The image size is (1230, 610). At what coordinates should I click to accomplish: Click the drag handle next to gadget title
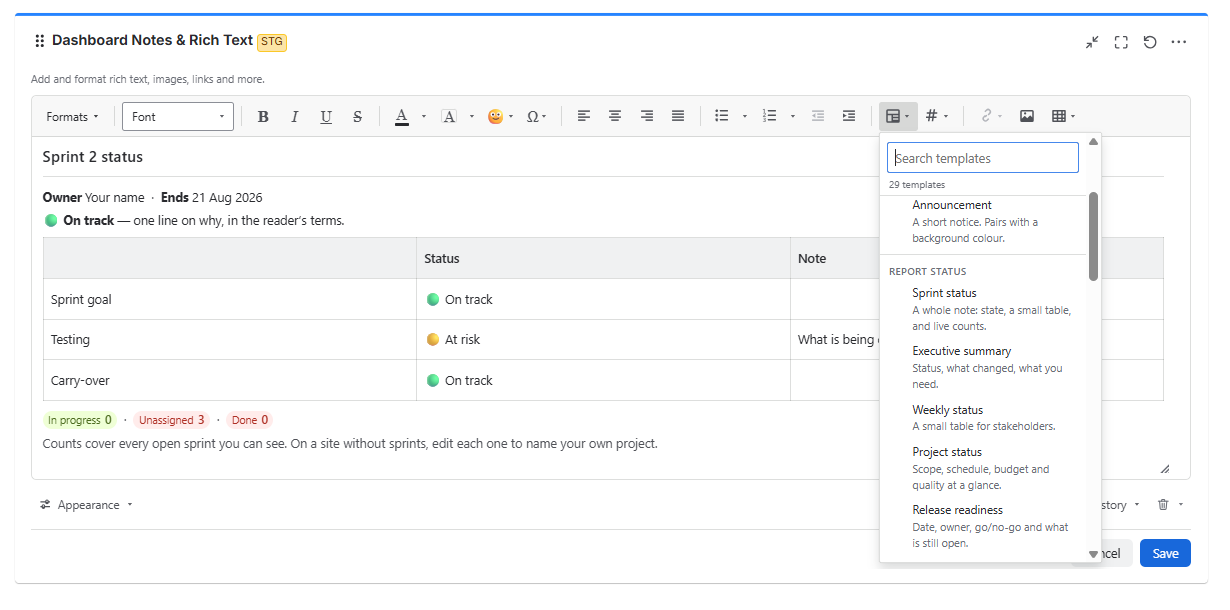tap(40, 41)
